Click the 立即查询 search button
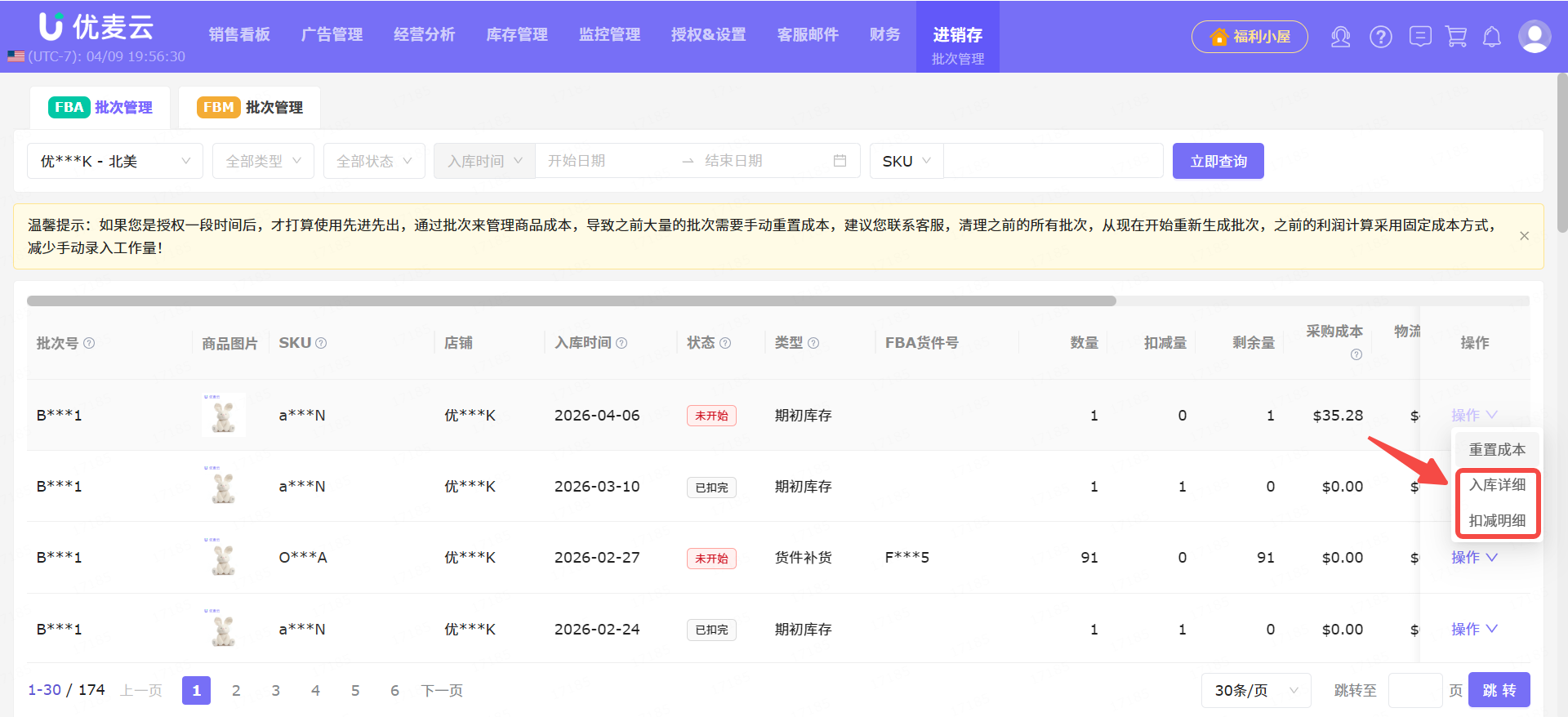This screenshot has height=717, width=1568. tap(1218, 161)
